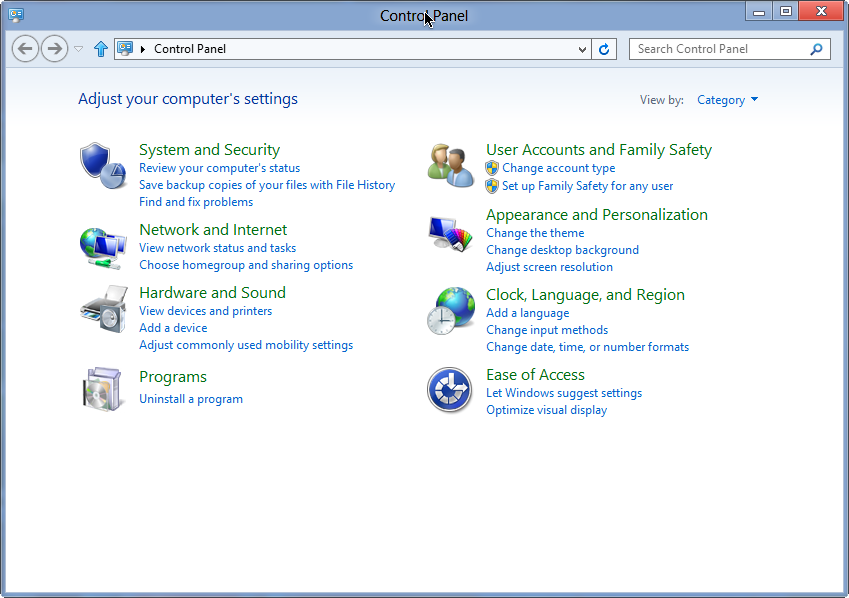Open the User Accounts people icon
The image size is (849, 598).
(450, 166)
